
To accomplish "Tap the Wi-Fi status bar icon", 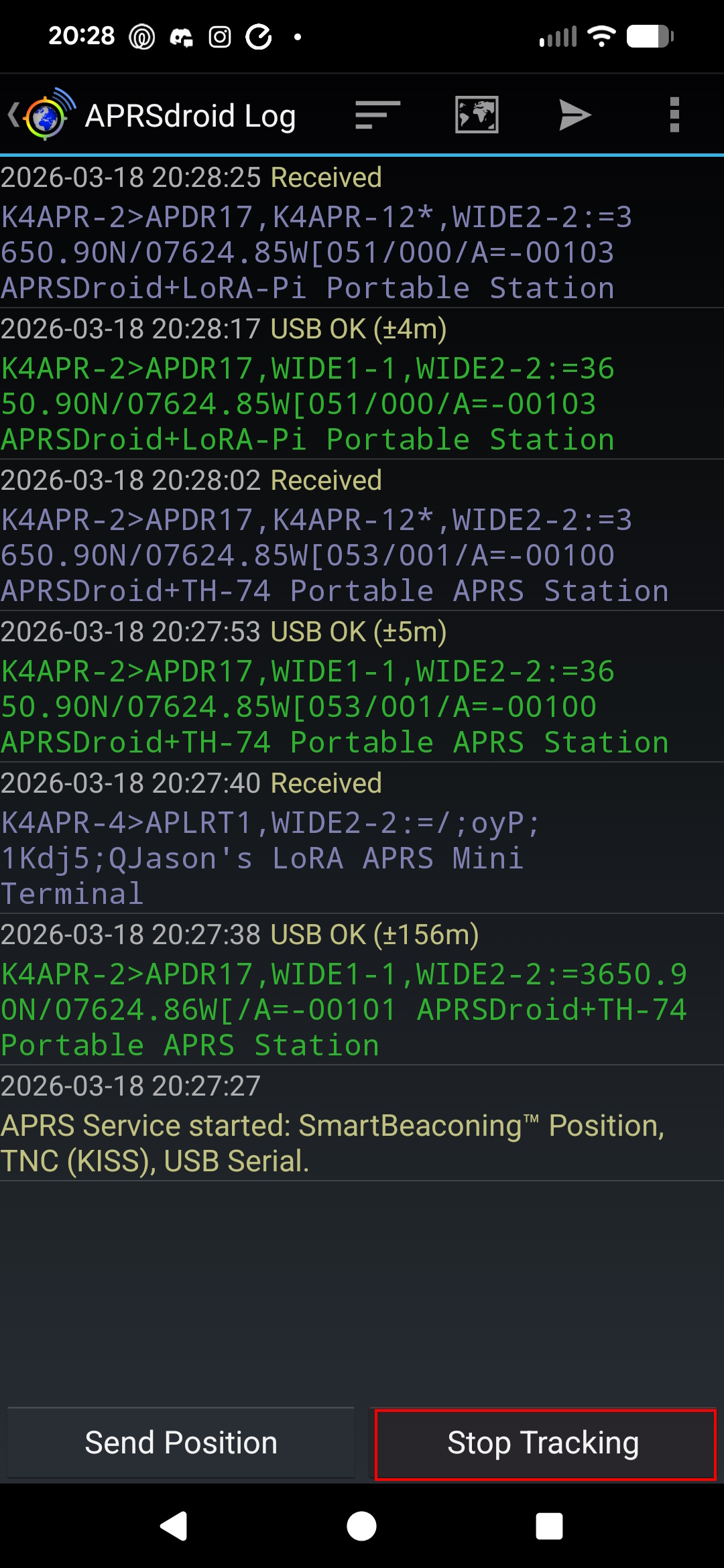I will coord(601,36).
